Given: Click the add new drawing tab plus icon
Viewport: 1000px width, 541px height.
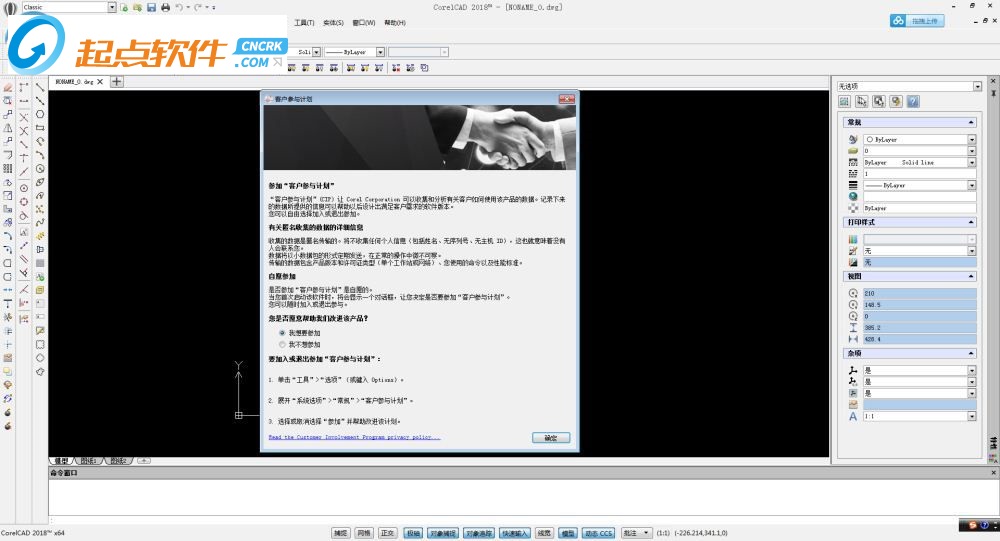Looking at the screenshot, I should tap(117, 82).
